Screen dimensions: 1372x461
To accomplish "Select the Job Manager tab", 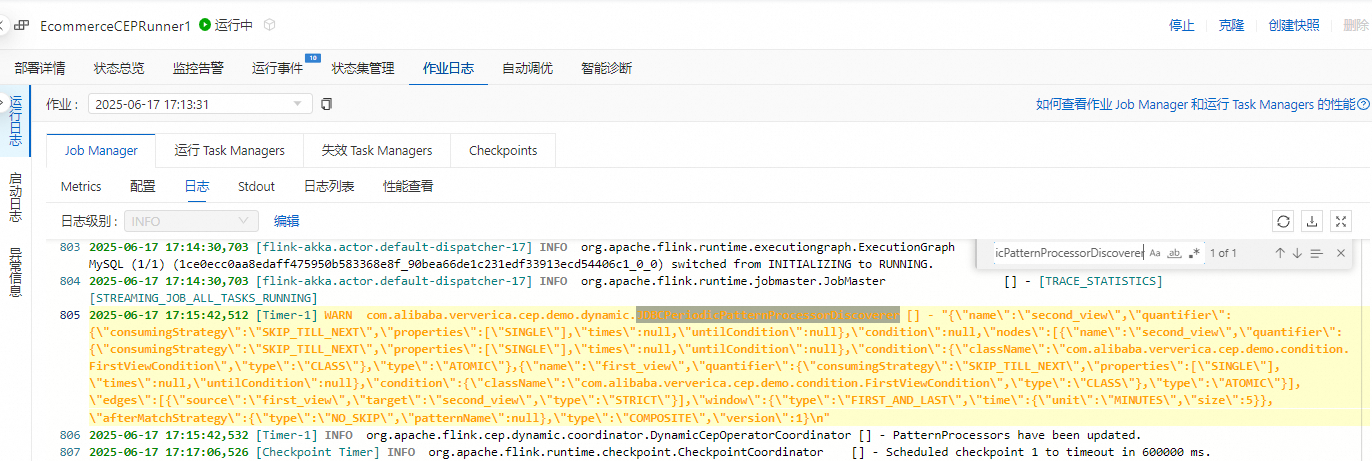I will pos(101,150).
